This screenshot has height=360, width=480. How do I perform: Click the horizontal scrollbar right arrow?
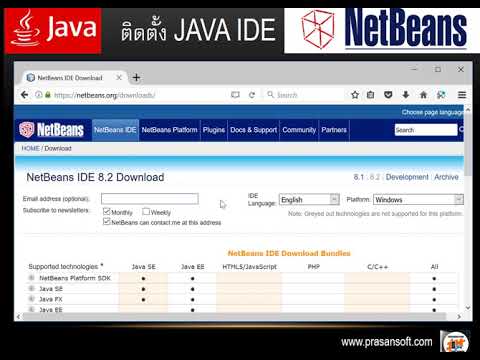459,317
